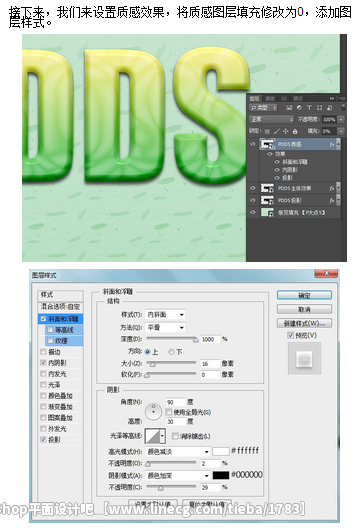Toggle the 预览(V) checkbox
This screenshot has width=361, height=528.
click(x=291, y=335)
